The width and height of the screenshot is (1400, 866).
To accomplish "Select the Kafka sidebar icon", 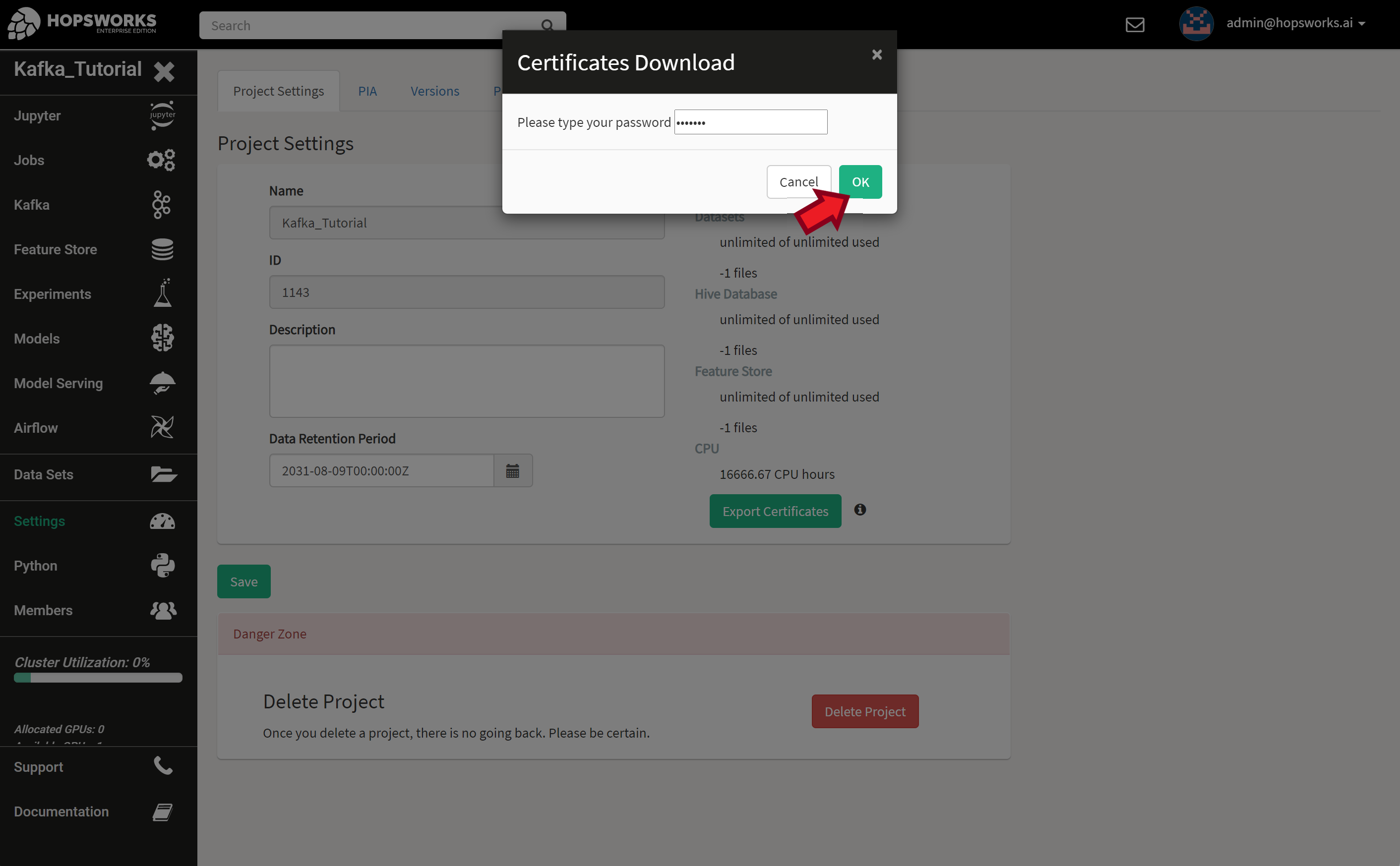I will tap(162, 204).
